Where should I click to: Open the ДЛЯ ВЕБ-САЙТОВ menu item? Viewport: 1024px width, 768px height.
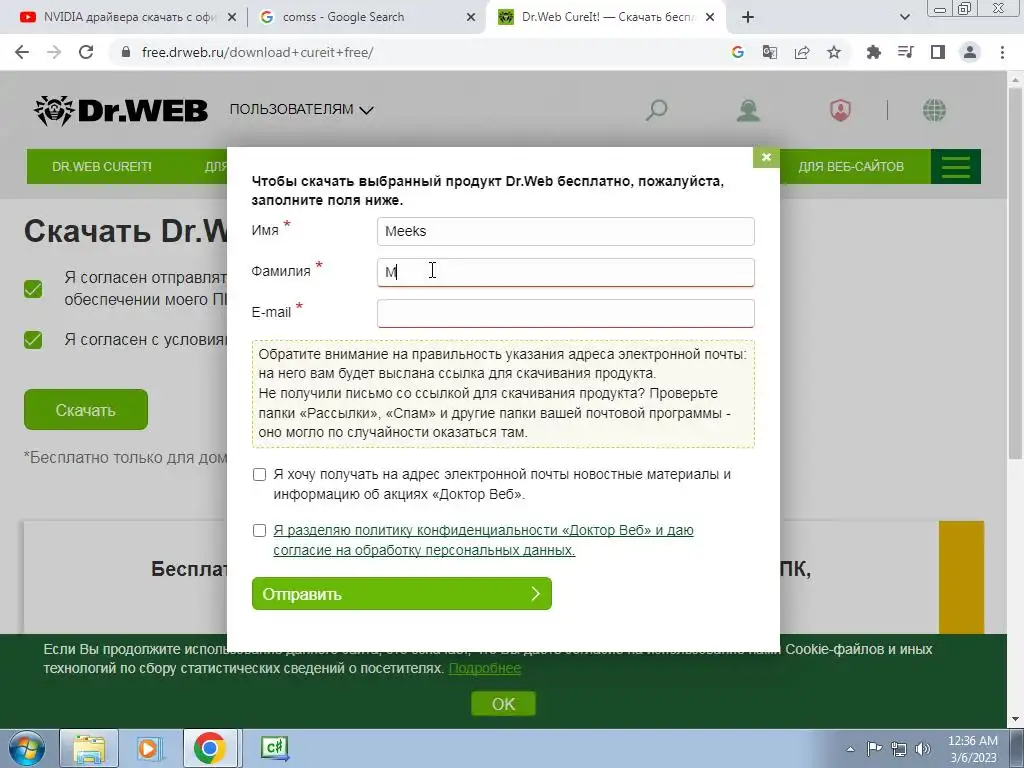click(851, 167)
